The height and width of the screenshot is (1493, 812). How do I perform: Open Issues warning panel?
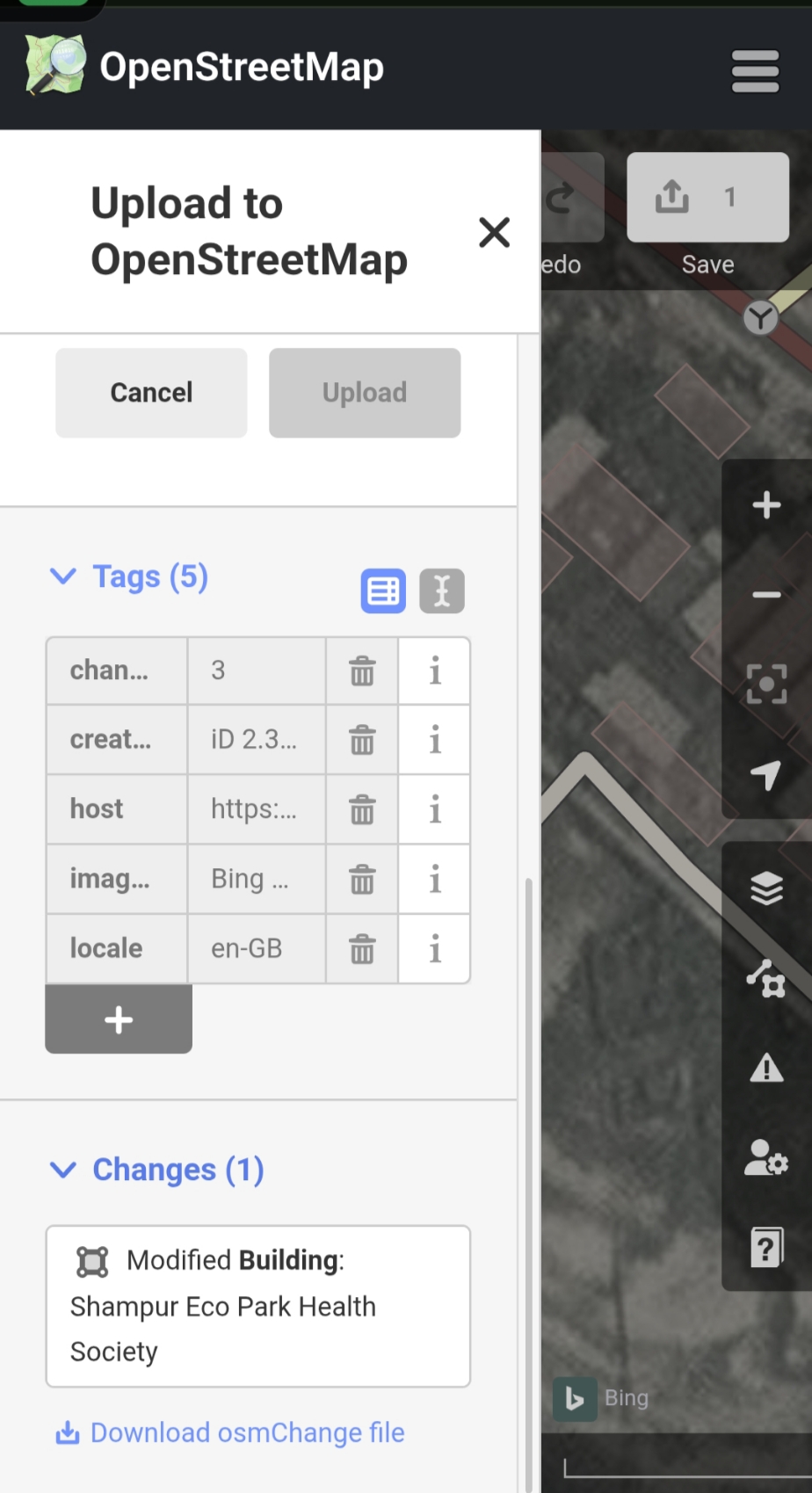coord(766,1068)
